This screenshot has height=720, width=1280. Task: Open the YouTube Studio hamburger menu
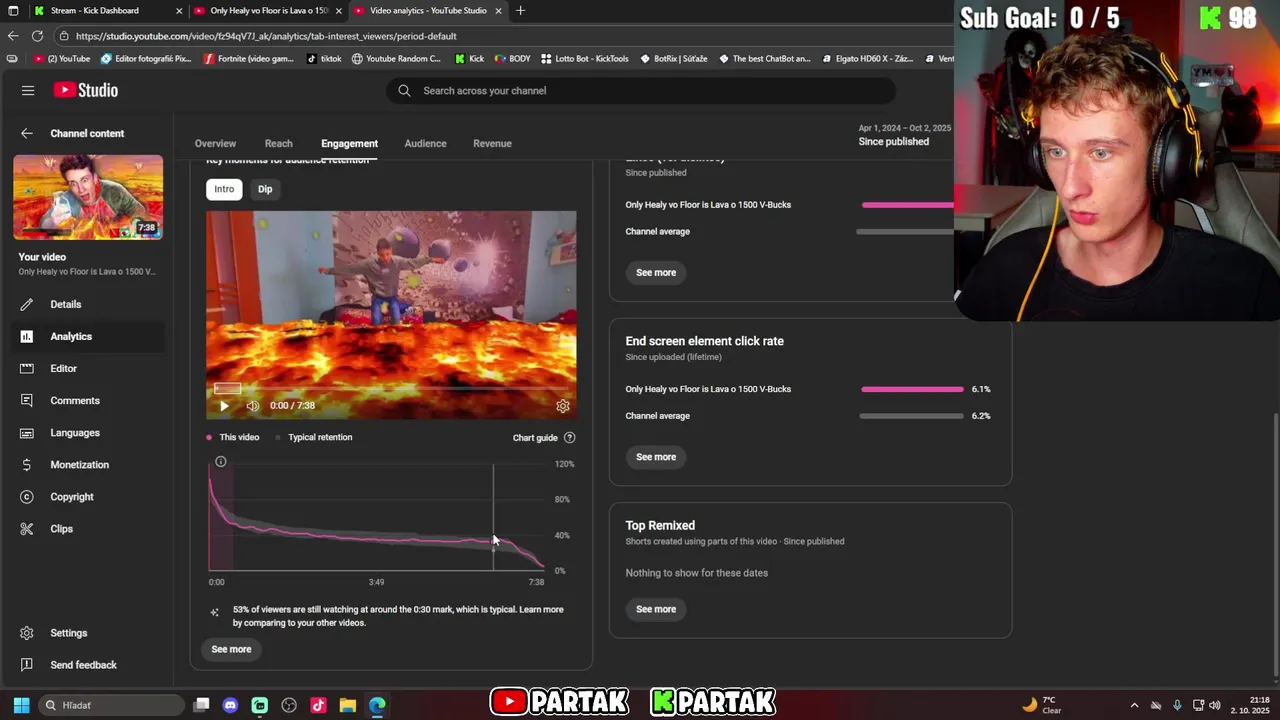28,90
